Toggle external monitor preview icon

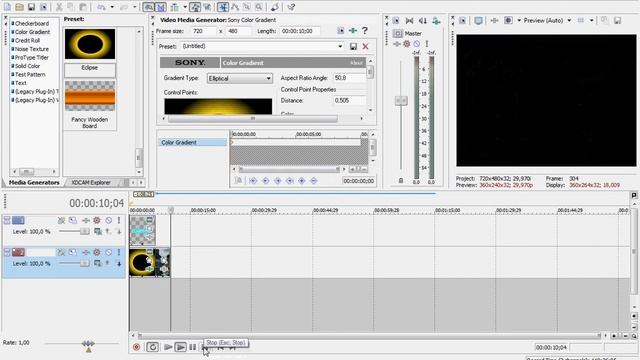(x=478, y=20)
